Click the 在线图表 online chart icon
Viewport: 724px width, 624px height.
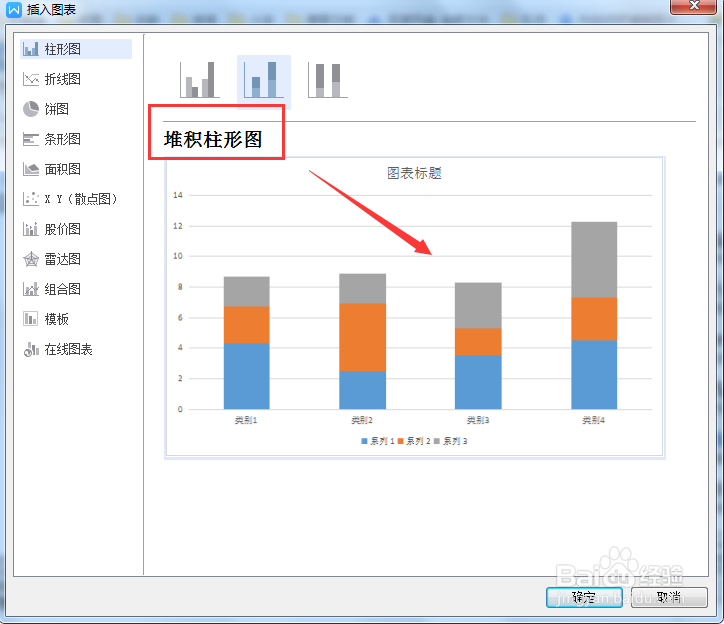pos(31,350)
